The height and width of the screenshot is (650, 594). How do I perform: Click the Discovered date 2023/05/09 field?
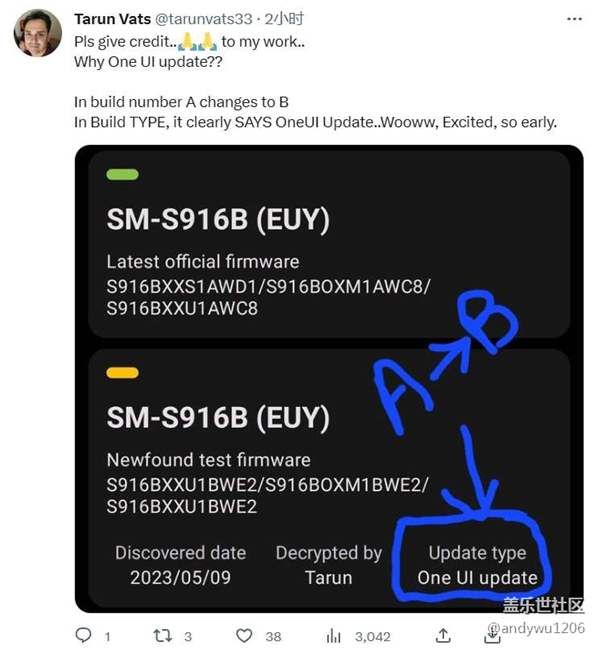(180, 565)
